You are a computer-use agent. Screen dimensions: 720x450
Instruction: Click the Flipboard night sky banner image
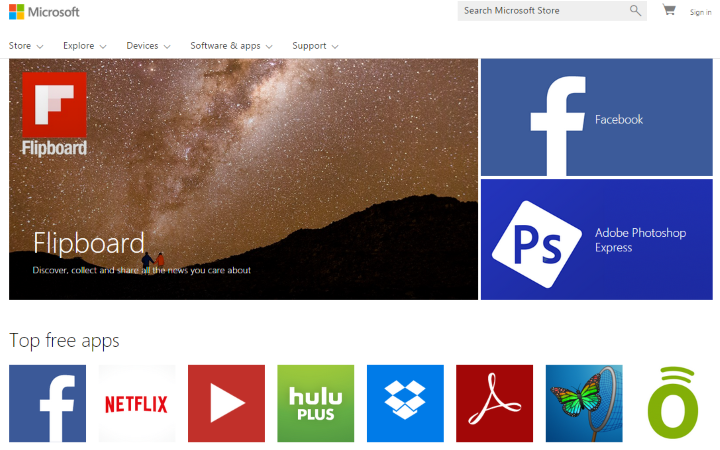[x=243, y=179]
